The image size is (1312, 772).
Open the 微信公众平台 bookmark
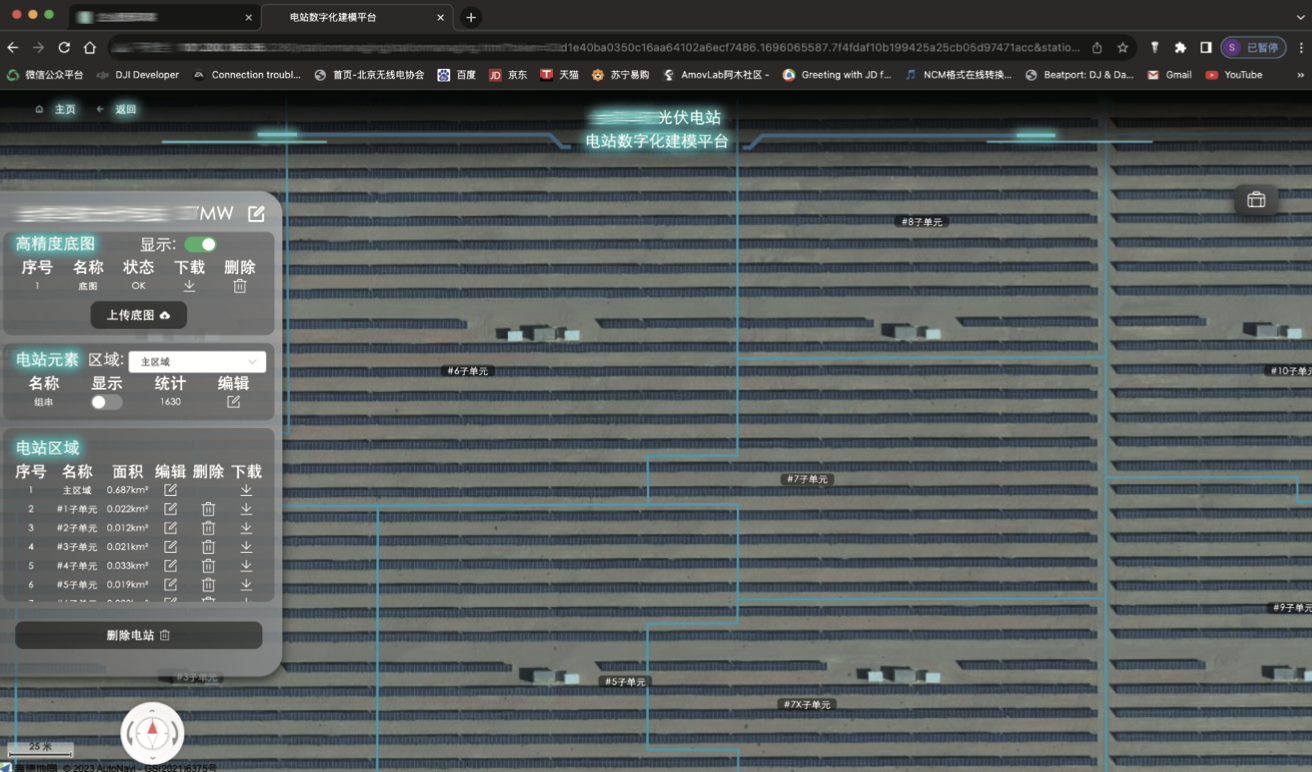click(45, 75)
